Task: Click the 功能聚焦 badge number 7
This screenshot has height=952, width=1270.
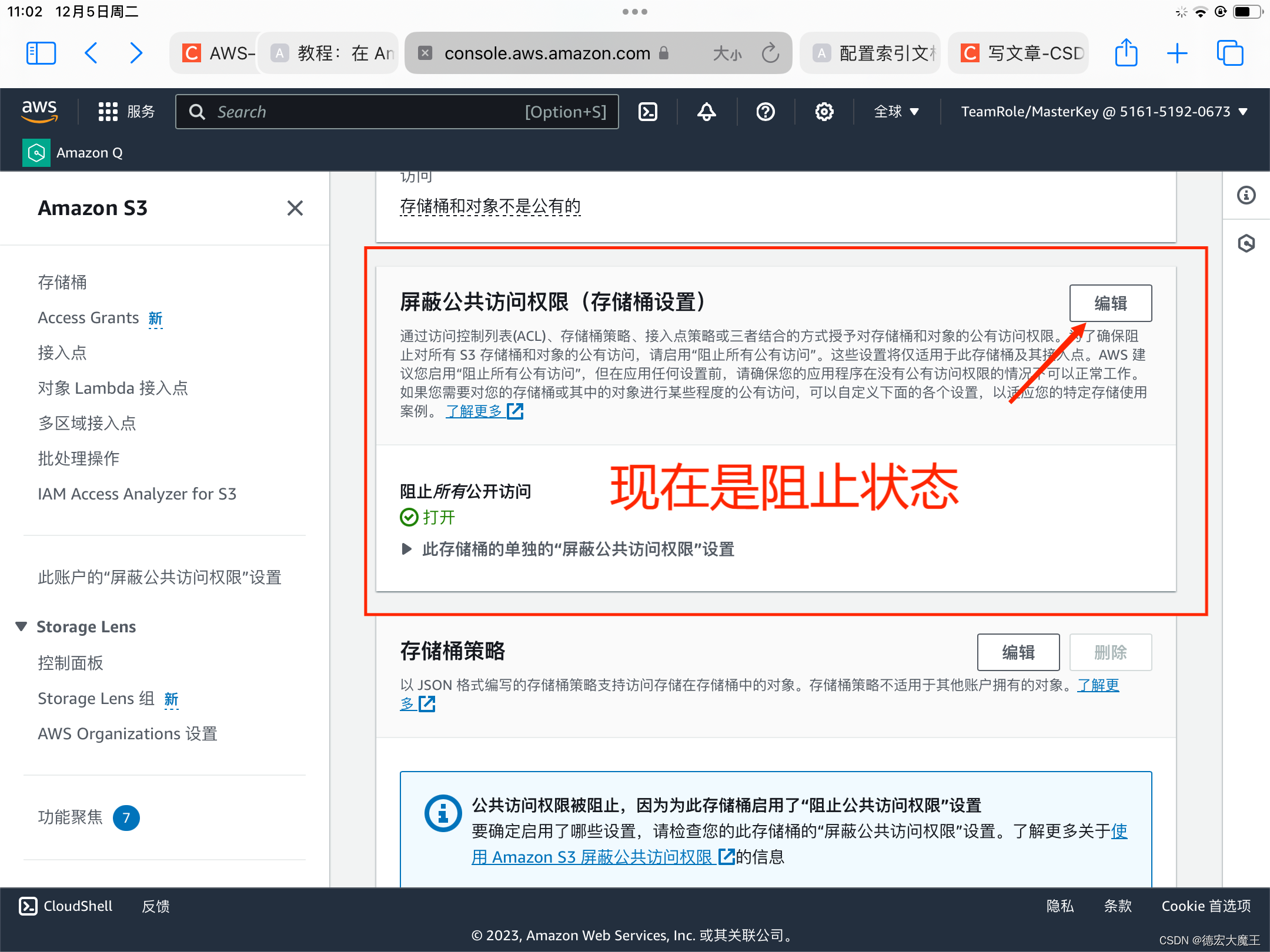Action: 126,818
